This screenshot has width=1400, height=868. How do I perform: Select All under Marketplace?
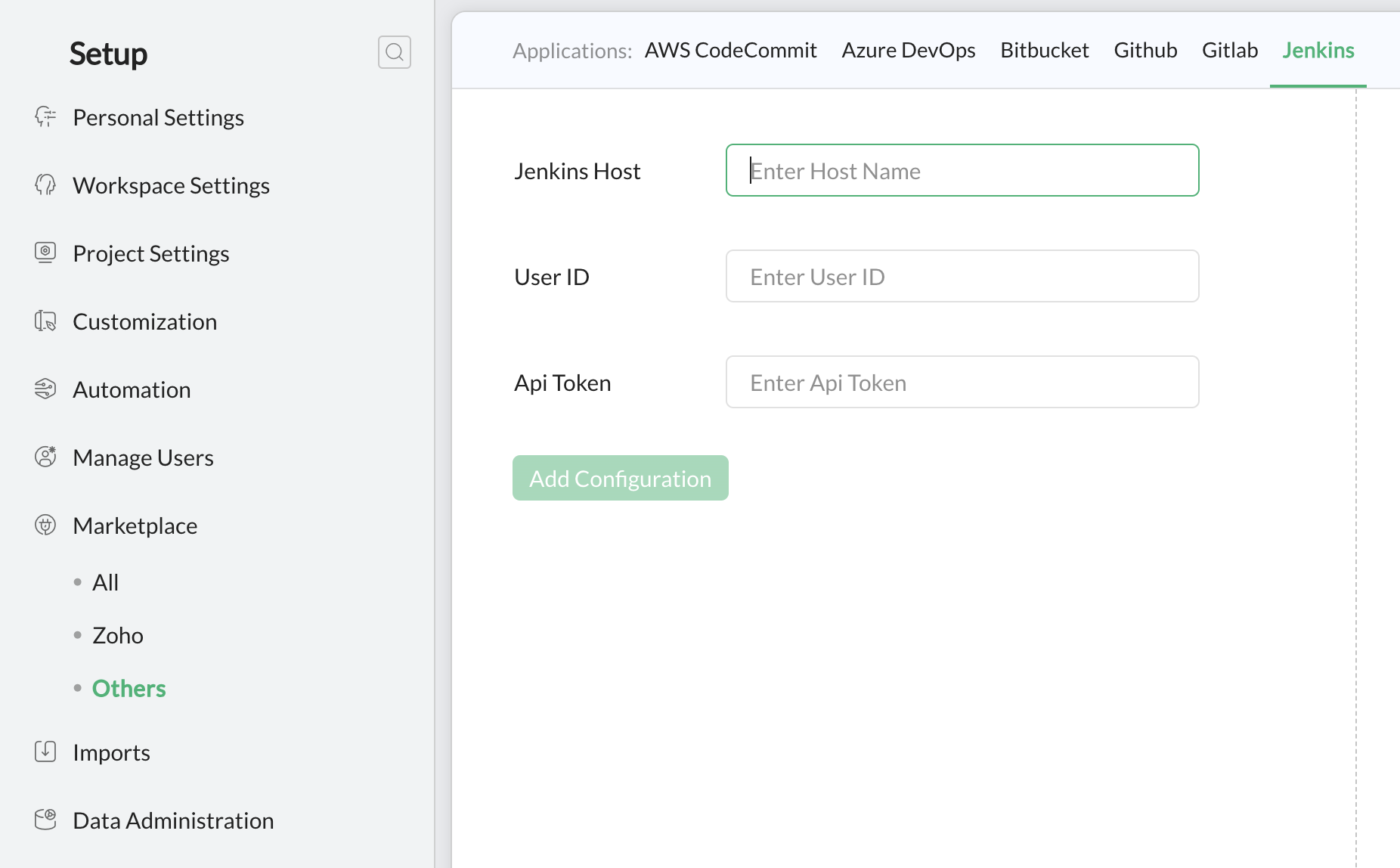tap(105, 582)
